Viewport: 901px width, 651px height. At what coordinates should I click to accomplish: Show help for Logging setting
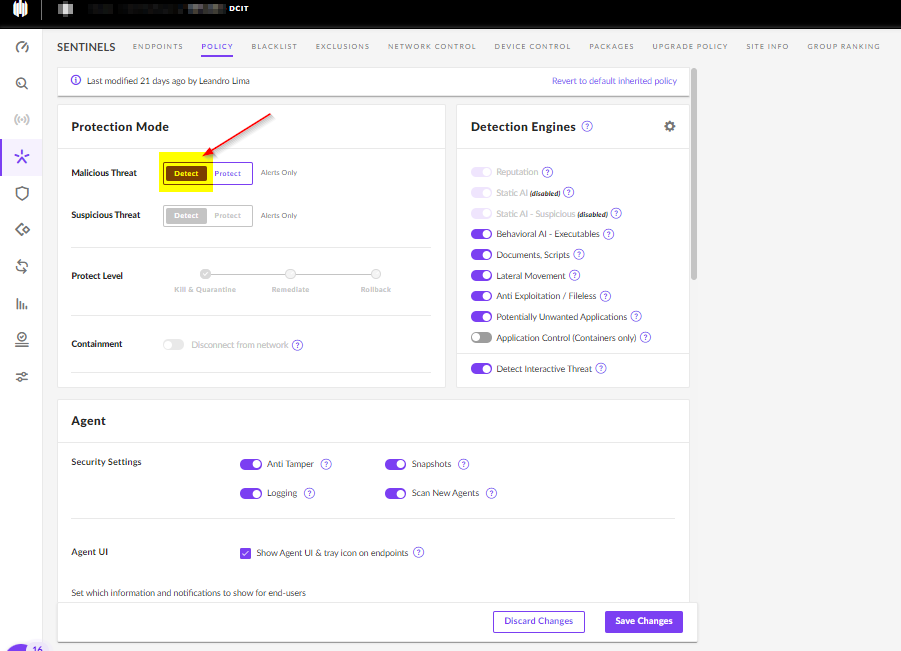(309, 494)
